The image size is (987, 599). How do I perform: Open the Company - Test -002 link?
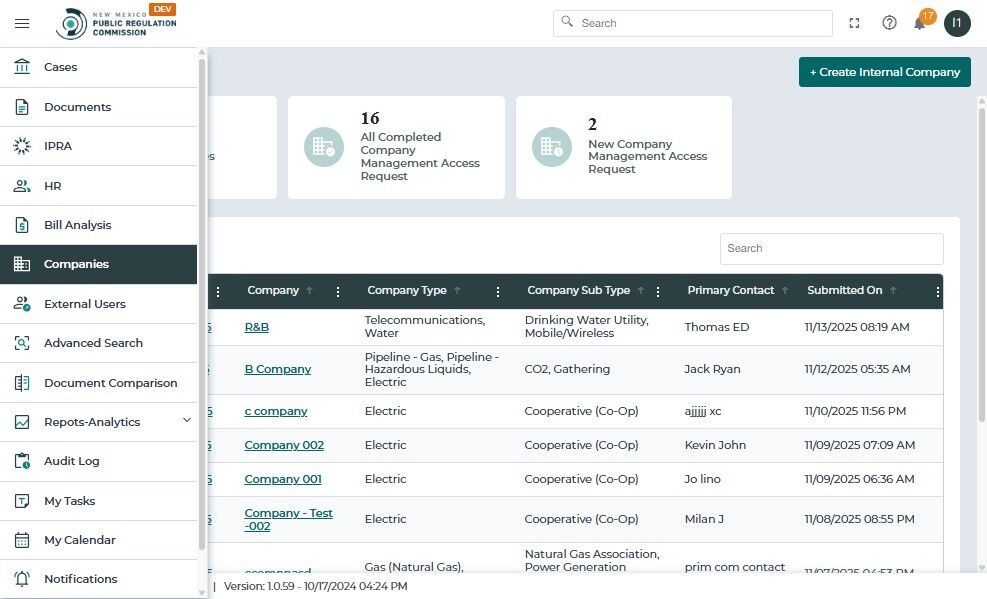point(288,520)
